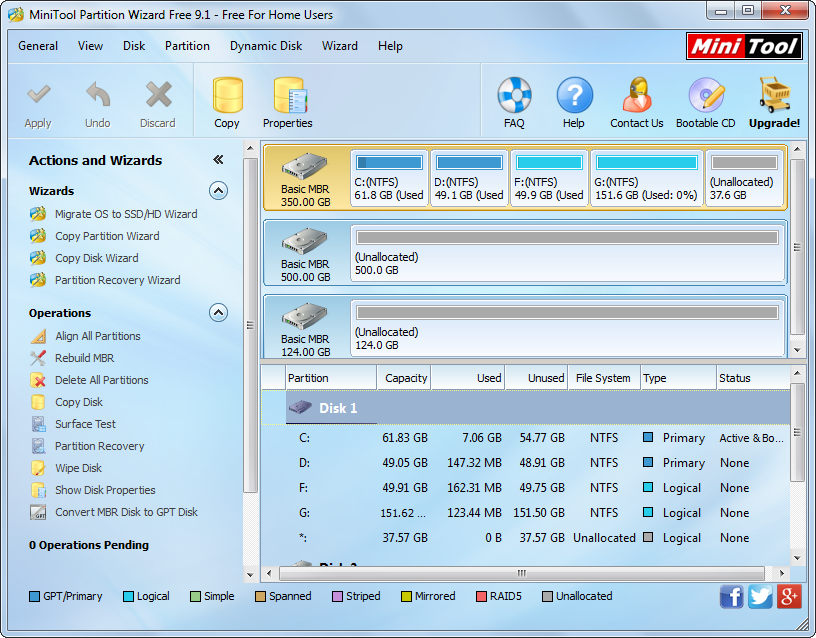Image resolution: width=816 pixels, height=638 pixels.
Task: Select the 350.00 GB Basic MBR disk
Action: [306, 178]
